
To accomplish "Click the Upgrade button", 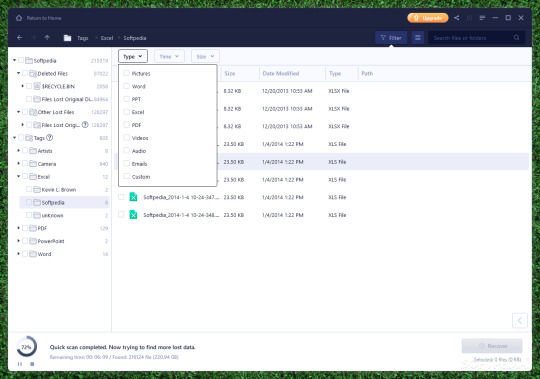I will click(x=428, y=18).
